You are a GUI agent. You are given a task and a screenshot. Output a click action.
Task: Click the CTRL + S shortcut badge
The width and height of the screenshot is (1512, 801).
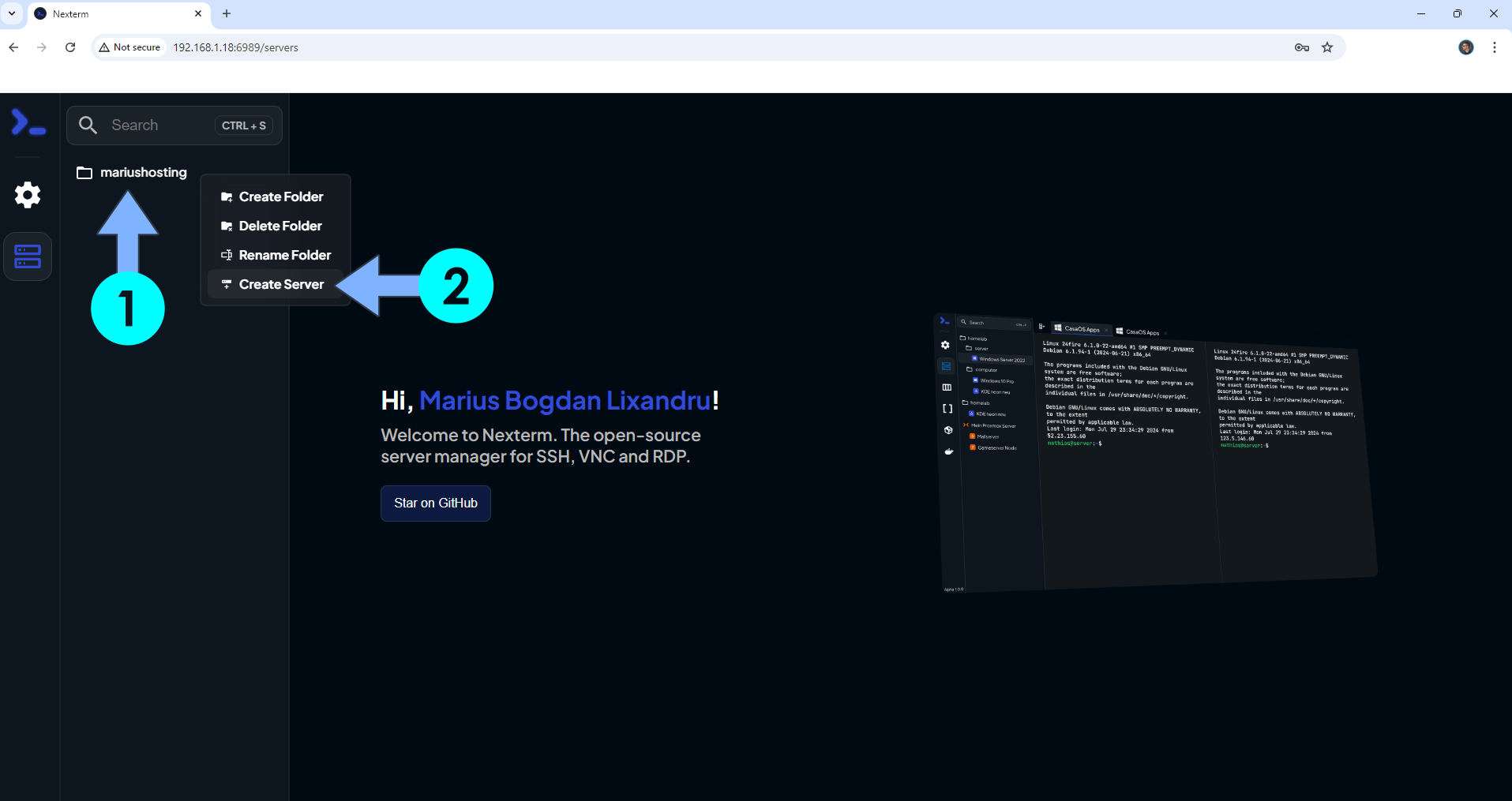(x=244, y=125)
